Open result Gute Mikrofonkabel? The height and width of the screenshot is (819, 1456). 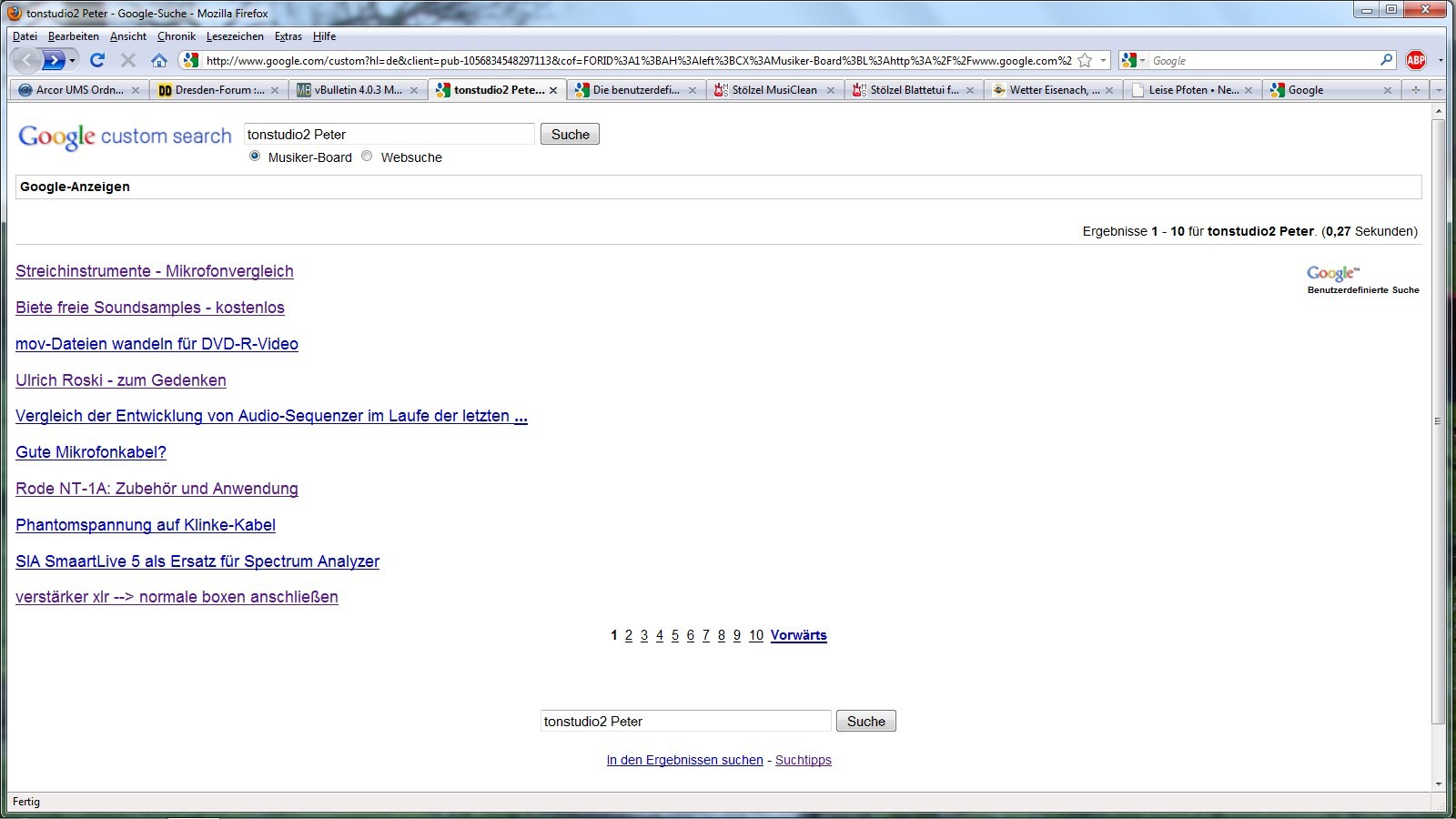[91, 452]
